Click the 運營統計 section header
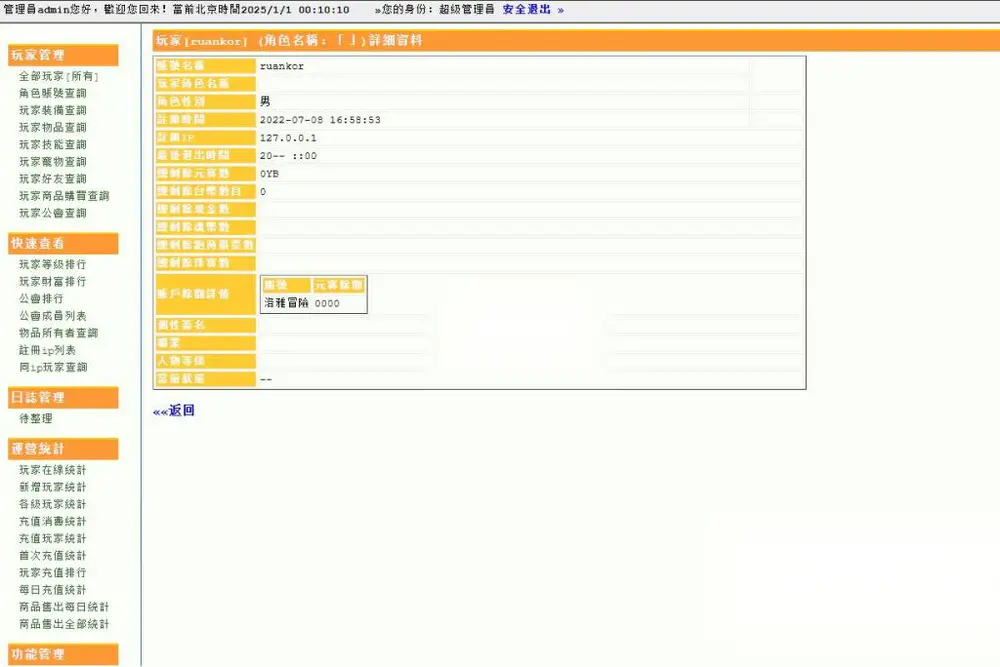 (63, 448)
